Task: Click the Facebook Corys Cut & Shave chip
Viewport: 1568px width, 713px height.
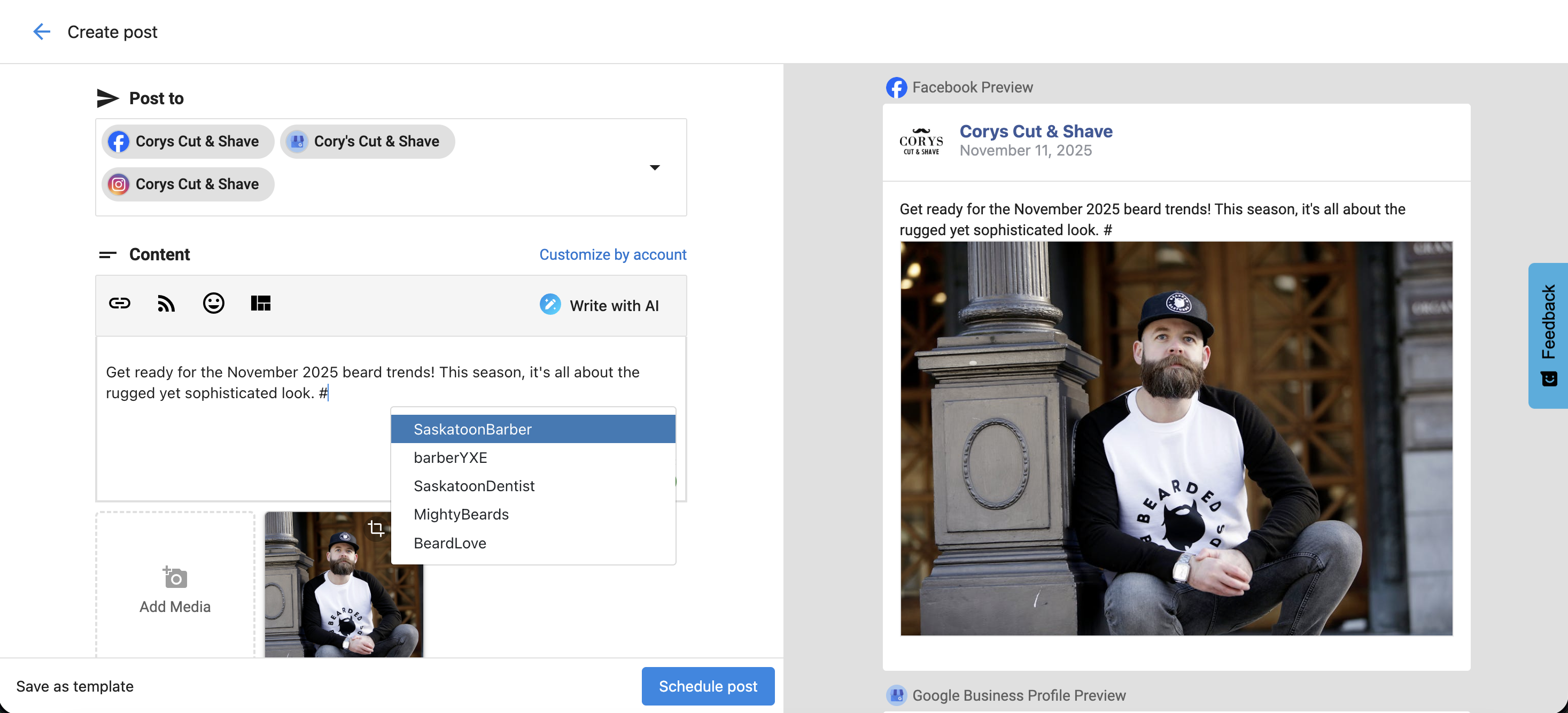Action: tap(188, 141)
